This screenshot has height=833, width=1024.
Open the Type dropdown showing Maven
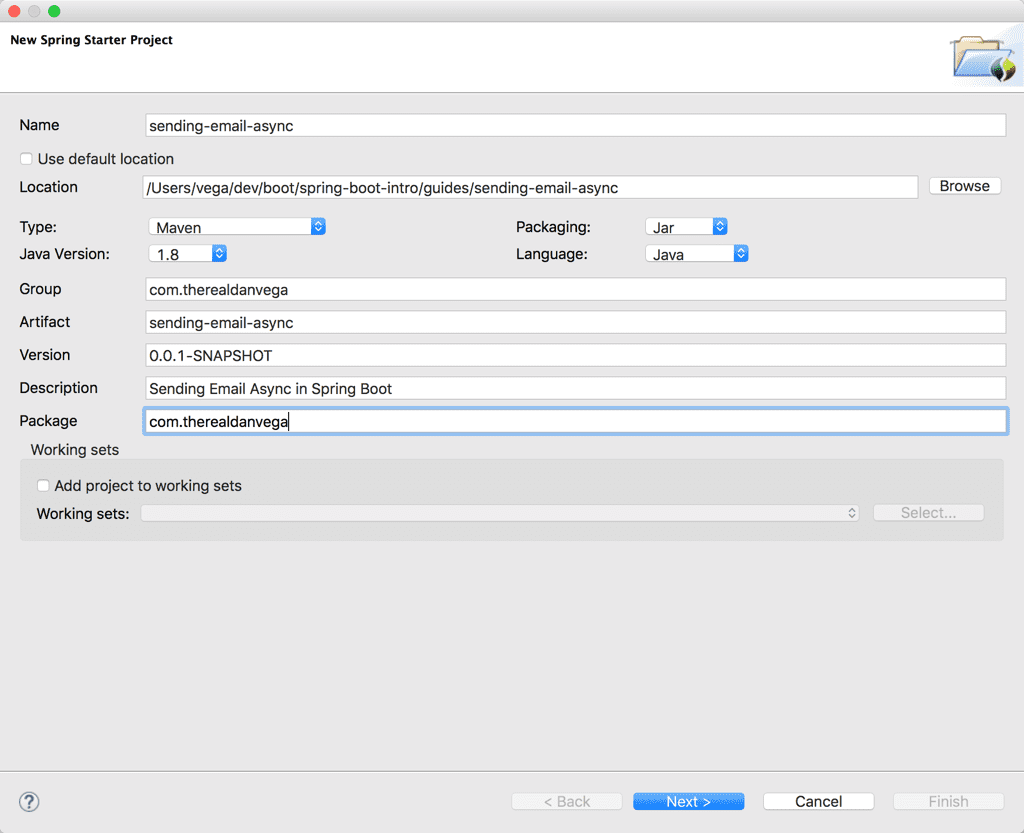237,227
